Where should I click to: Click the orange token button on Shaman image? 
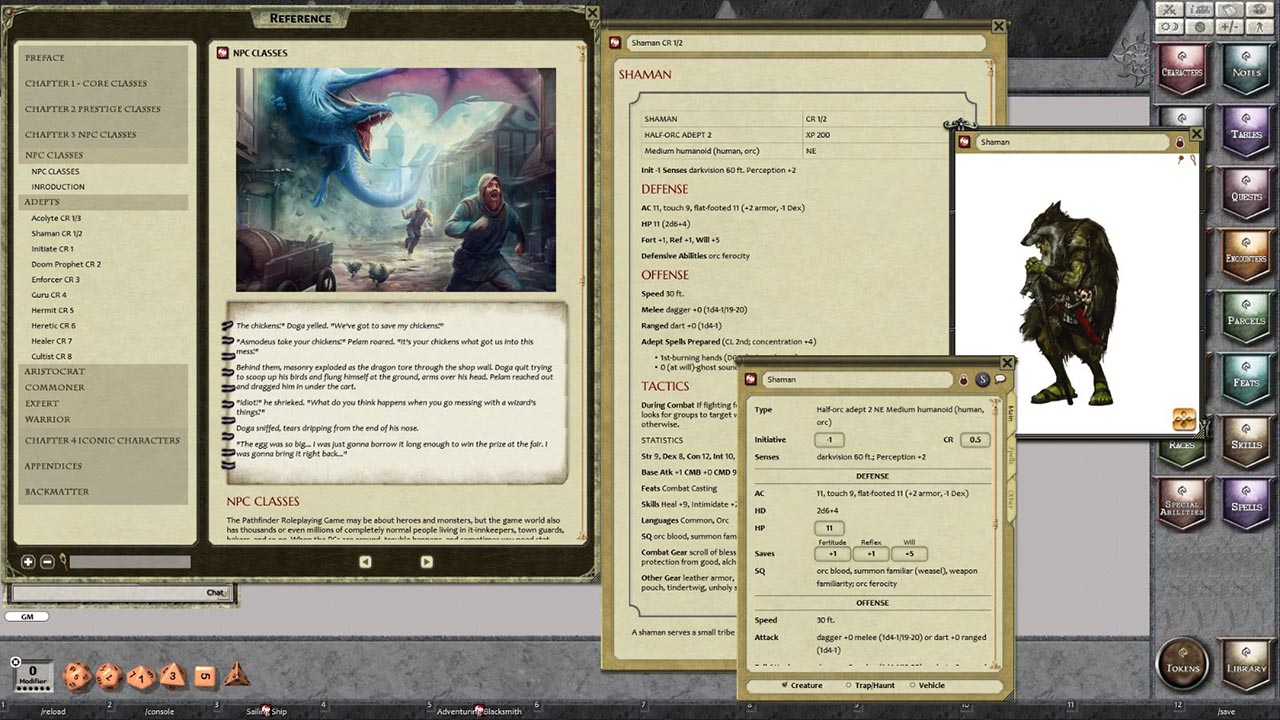point(1184,419)
